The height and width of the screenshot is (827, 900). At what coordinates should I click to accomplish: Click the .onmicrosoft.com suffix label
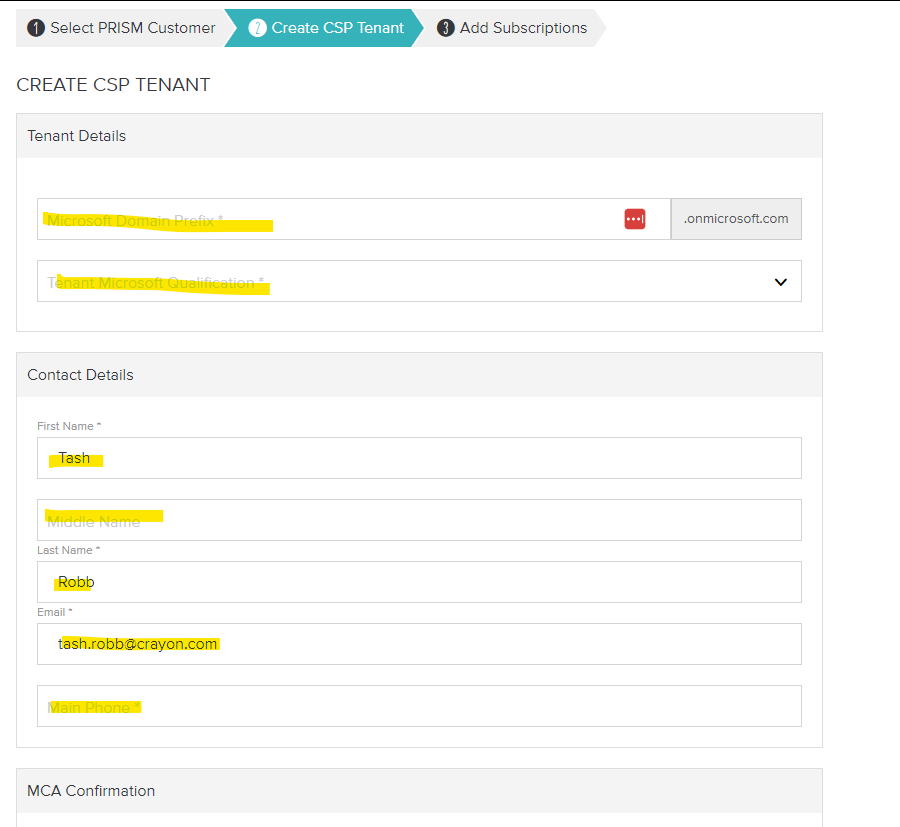[x=736, y=218]
